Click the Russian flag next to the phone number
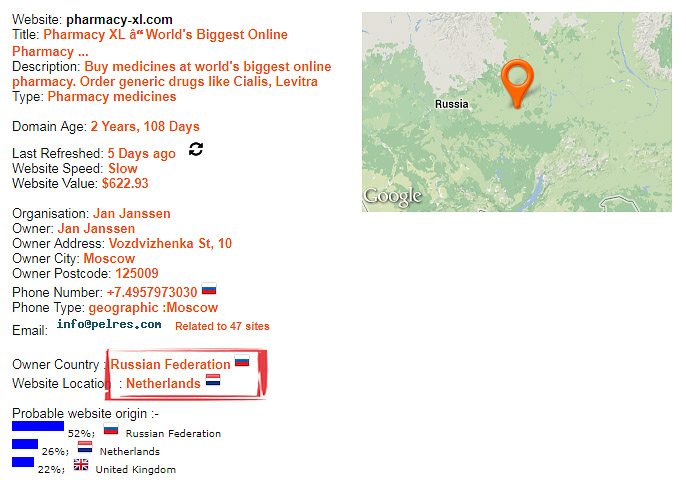The width and height of the screenshot is (686, 480). point(209,289)
